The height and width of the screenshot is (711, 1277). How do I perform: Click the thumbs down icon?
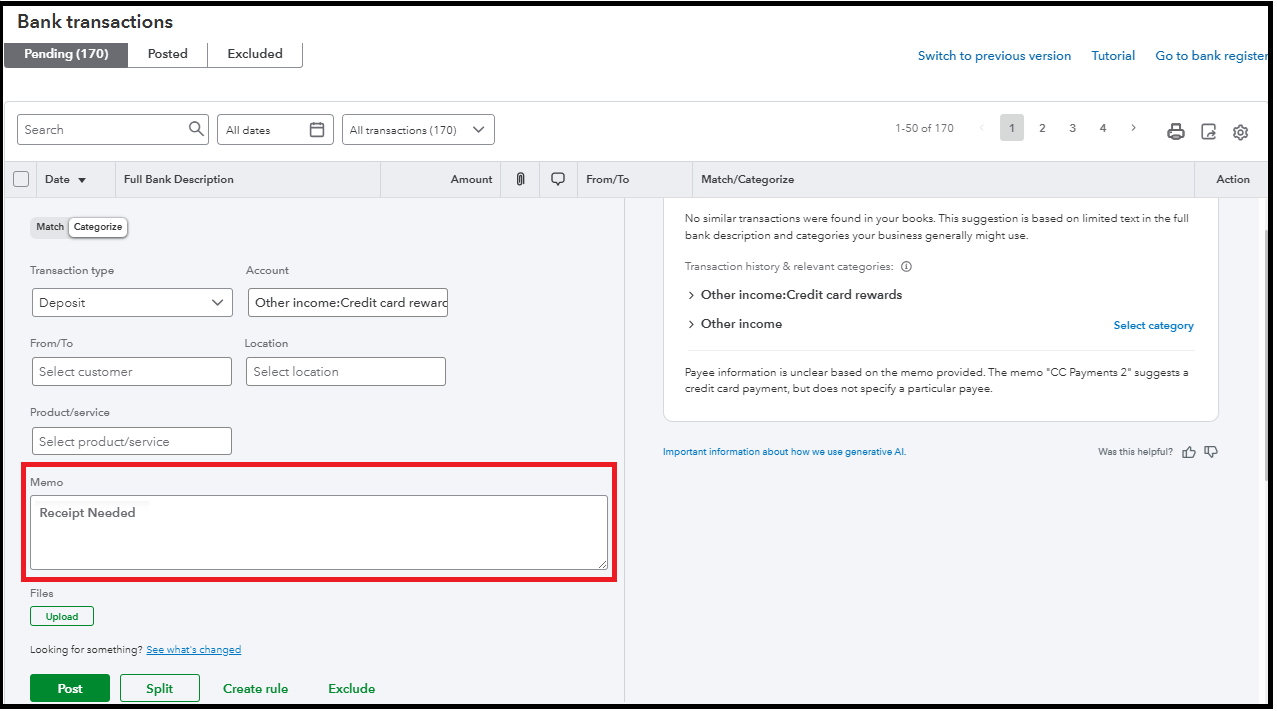point(1211,452)
